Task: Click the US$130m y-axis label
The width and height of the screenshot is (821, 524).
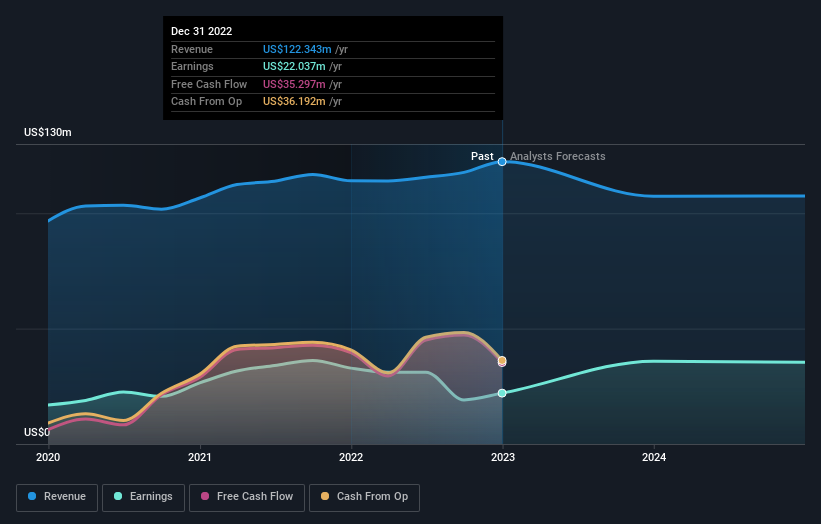Action: click(x=48, y=132)
